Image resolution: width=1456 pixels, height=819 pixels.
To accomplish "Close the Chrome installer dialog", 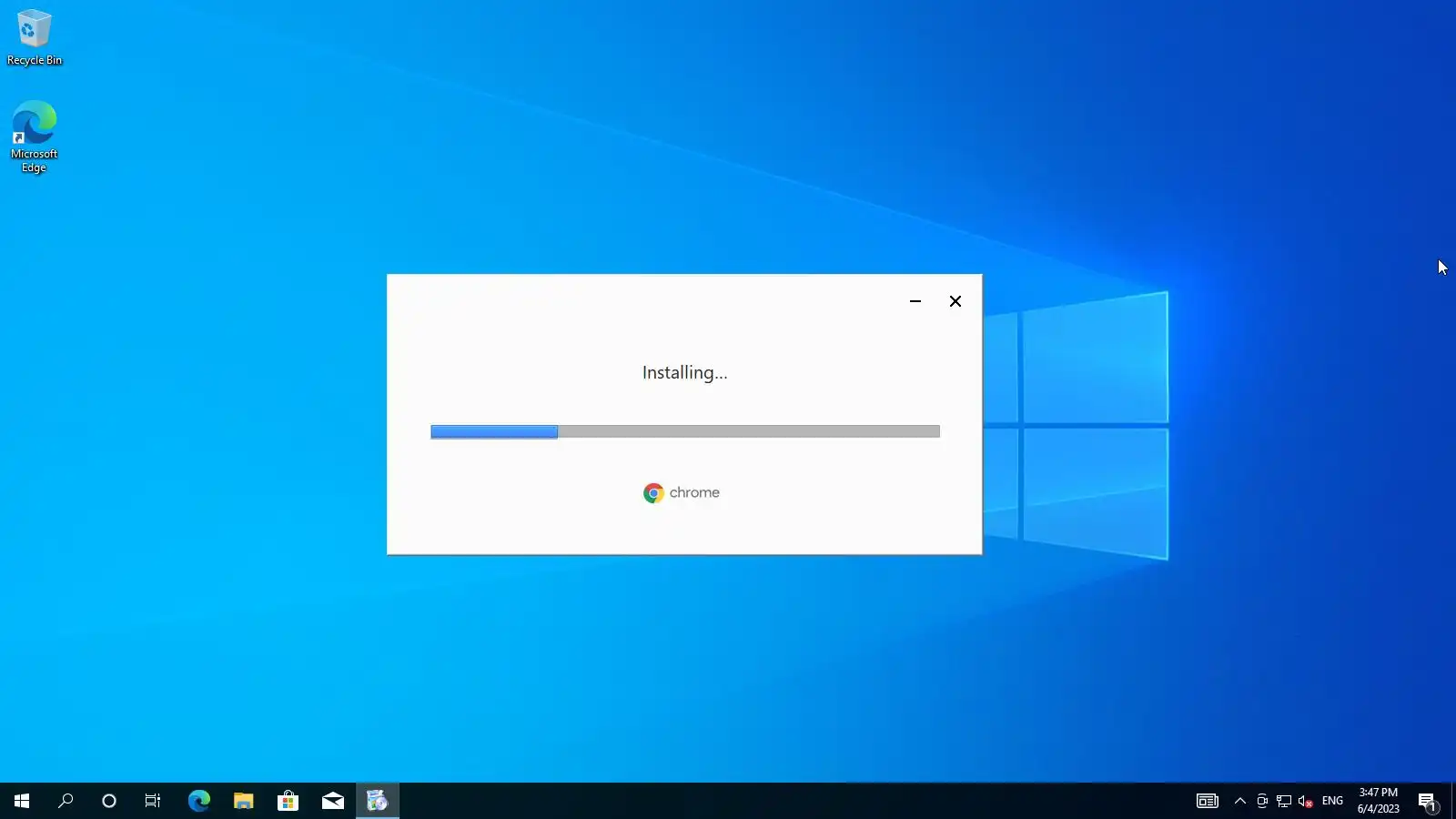I will click(x=955, y=301).
